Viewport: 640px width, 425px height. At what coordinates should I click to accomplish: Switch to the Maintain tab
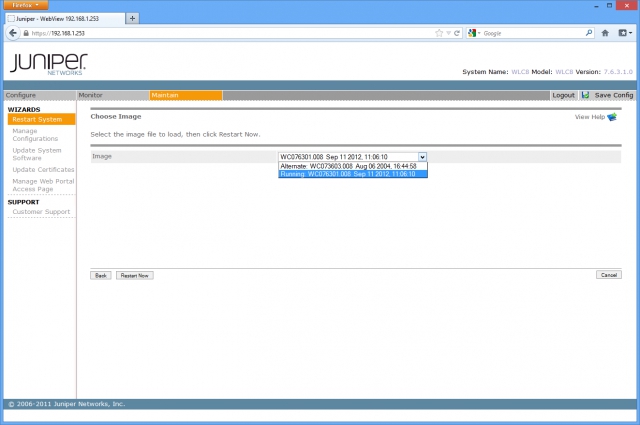pyautogui.click(x=186, y=95)
